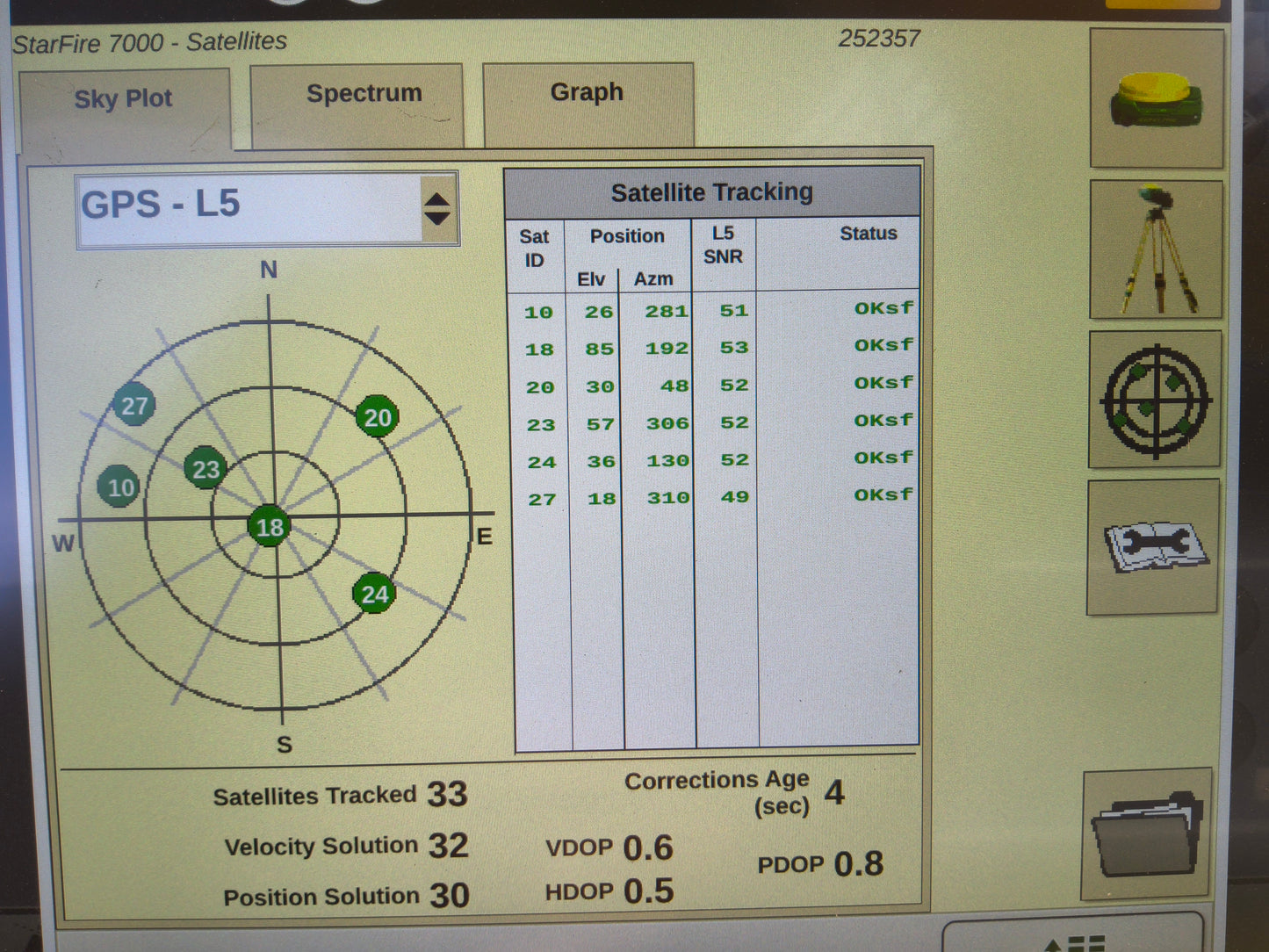Open the GPS - L5 signal dropdown

tap(267, 209)
